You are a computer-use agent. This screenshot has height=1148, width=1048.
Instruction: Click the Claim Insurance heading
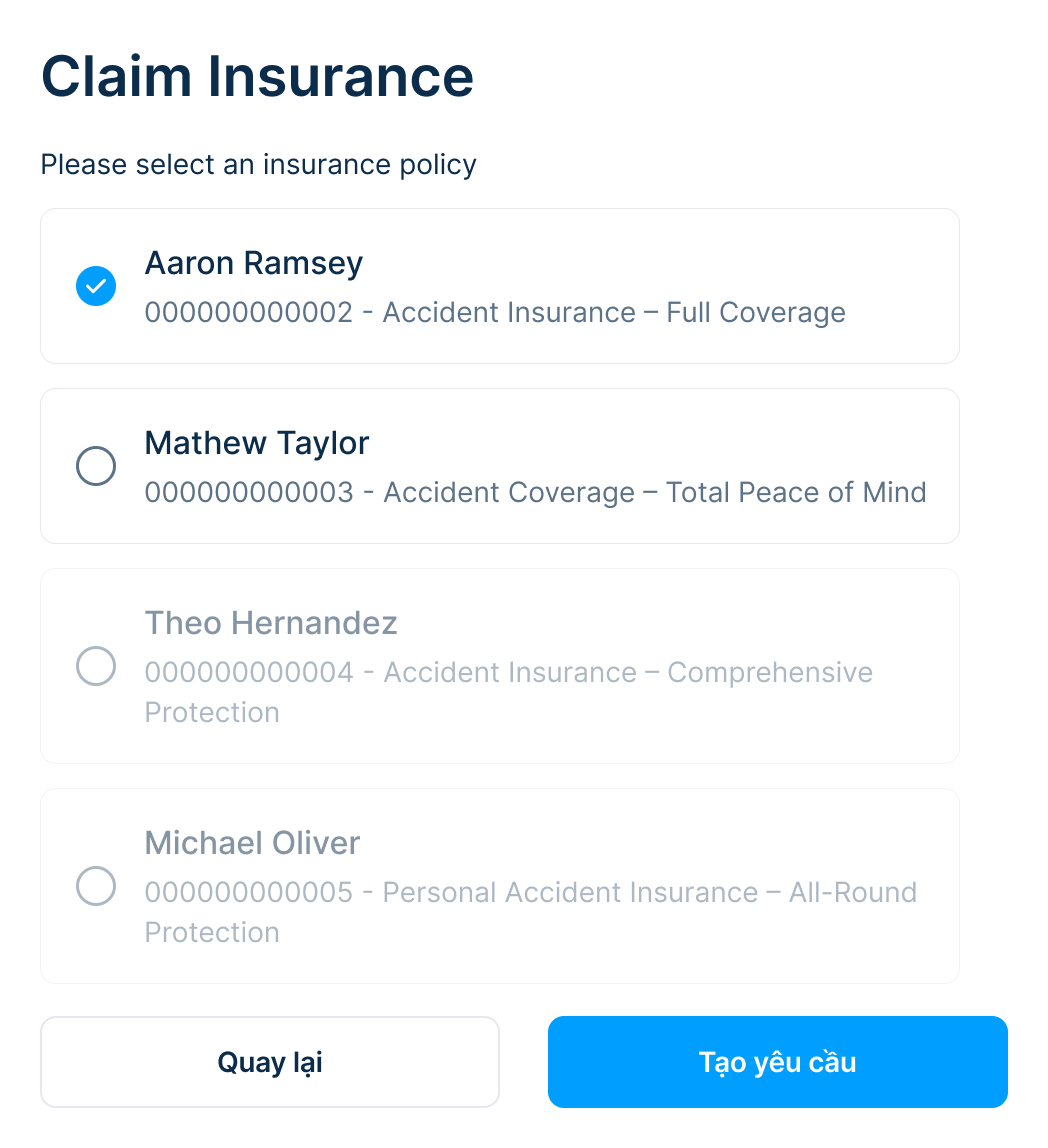[257, 77]
